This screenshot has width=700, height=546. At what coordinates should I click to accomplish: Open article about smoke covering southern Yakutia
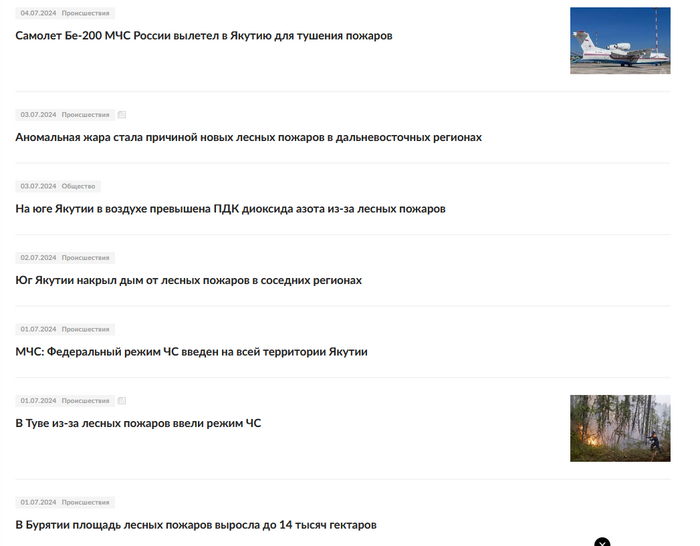click(x=188, y=280)
